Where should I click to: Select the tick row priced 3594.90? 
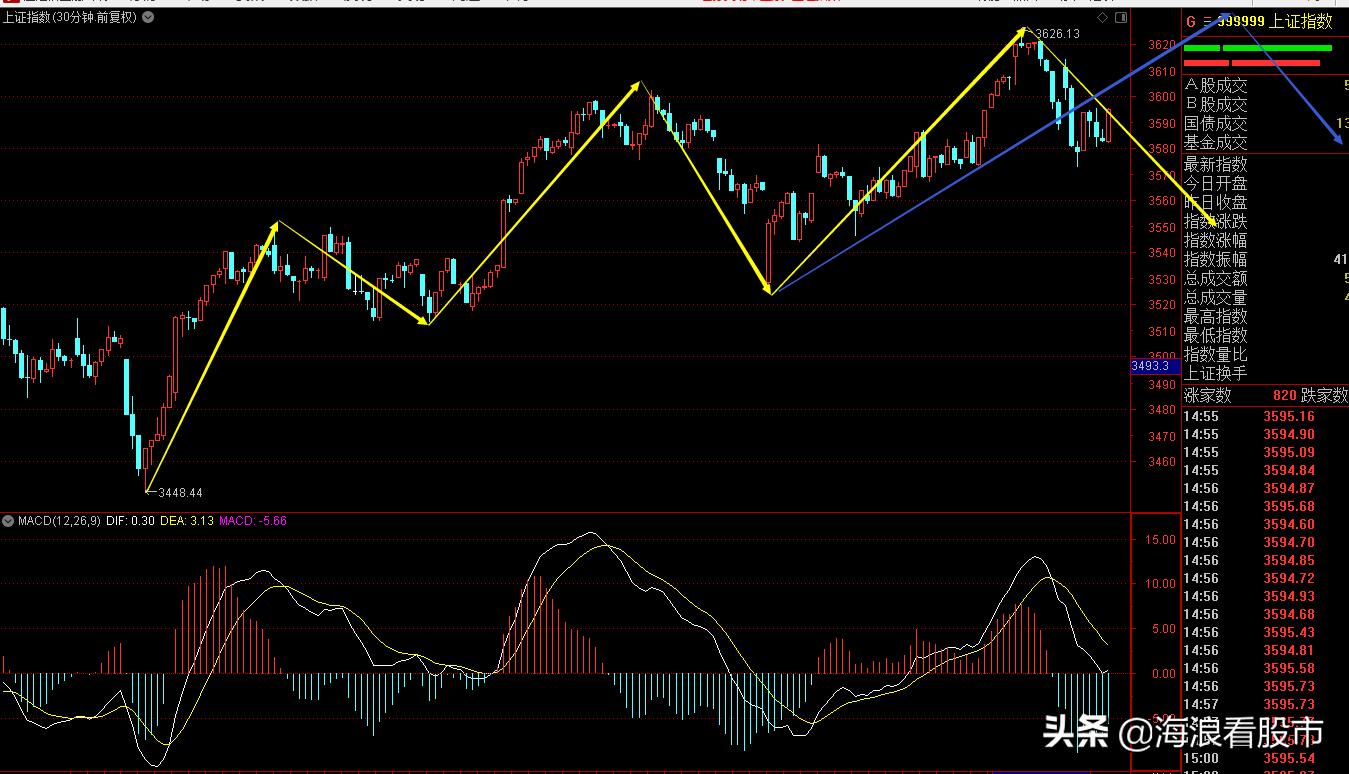[x=1266, y=434]
